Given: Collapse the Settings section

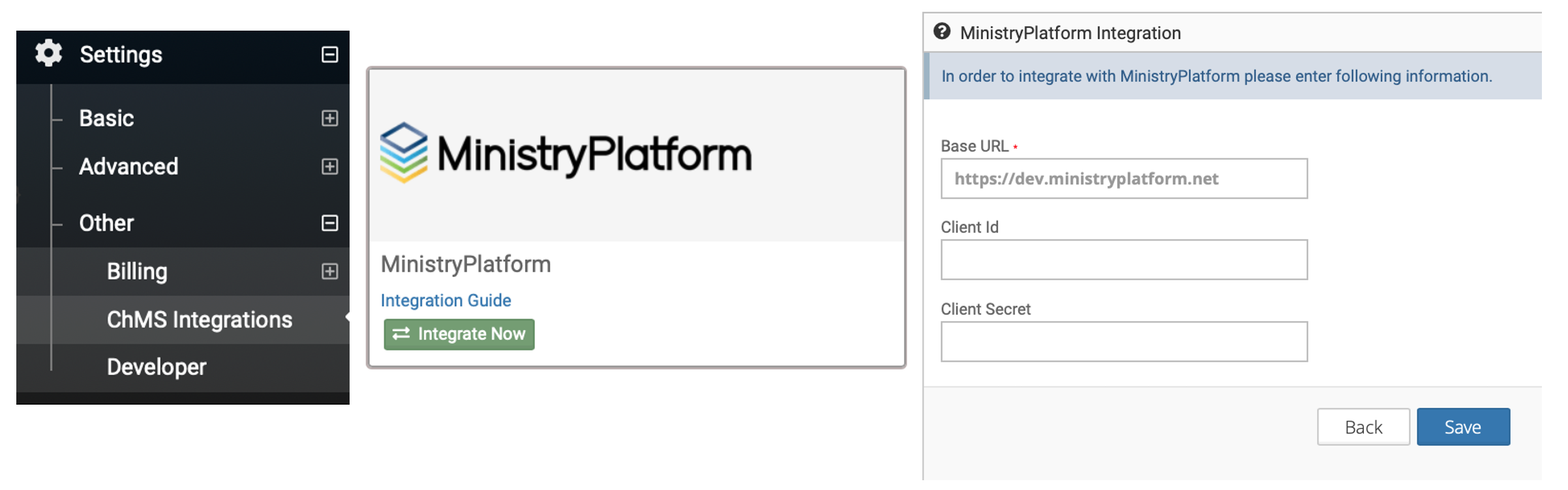Looking at the screenshot, I should pos(330,54).
